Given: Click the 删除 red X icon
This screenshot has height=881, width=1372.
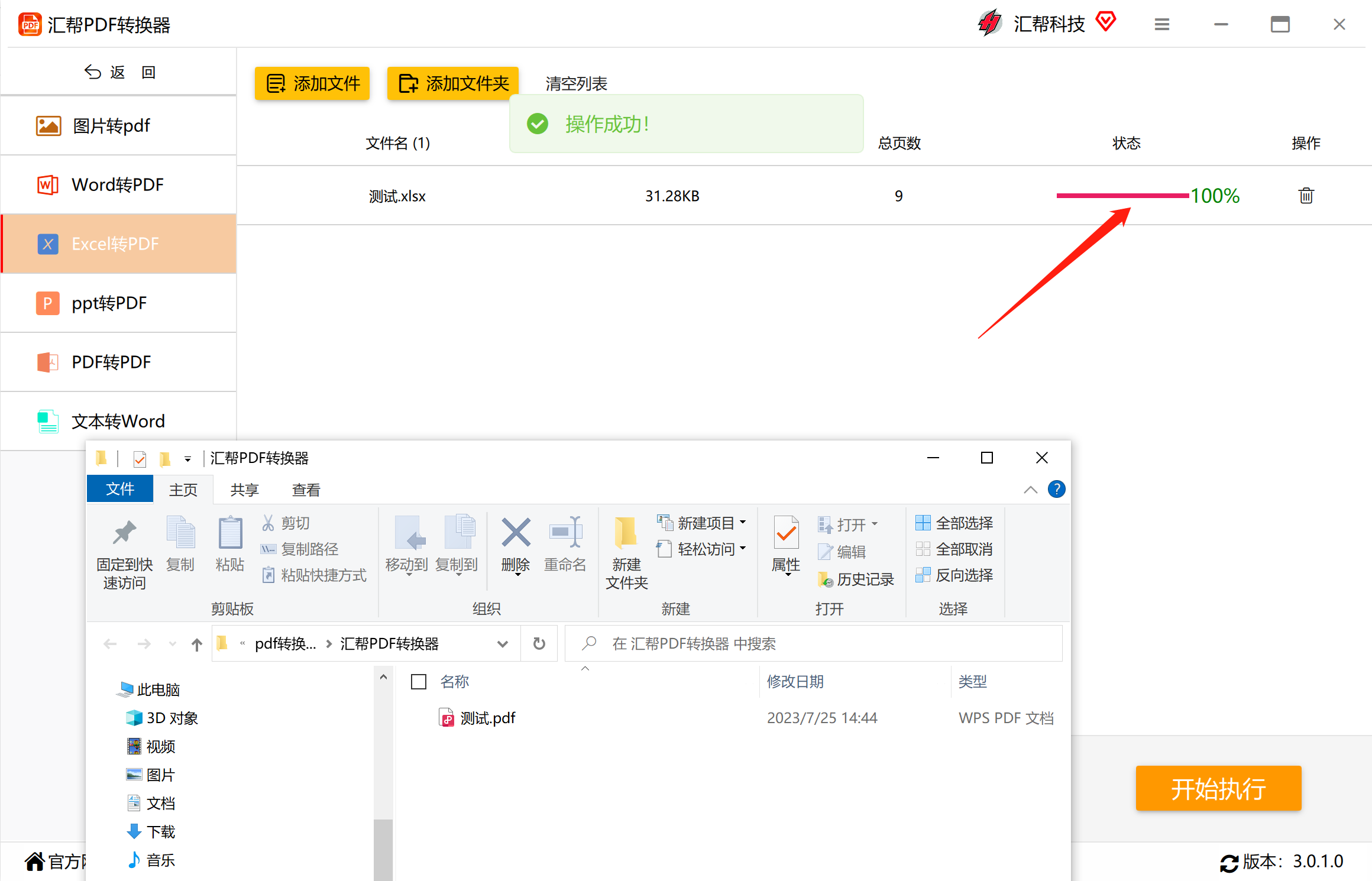Looking at the screenshot, I should pyautogui.click(x=516, y=532).
